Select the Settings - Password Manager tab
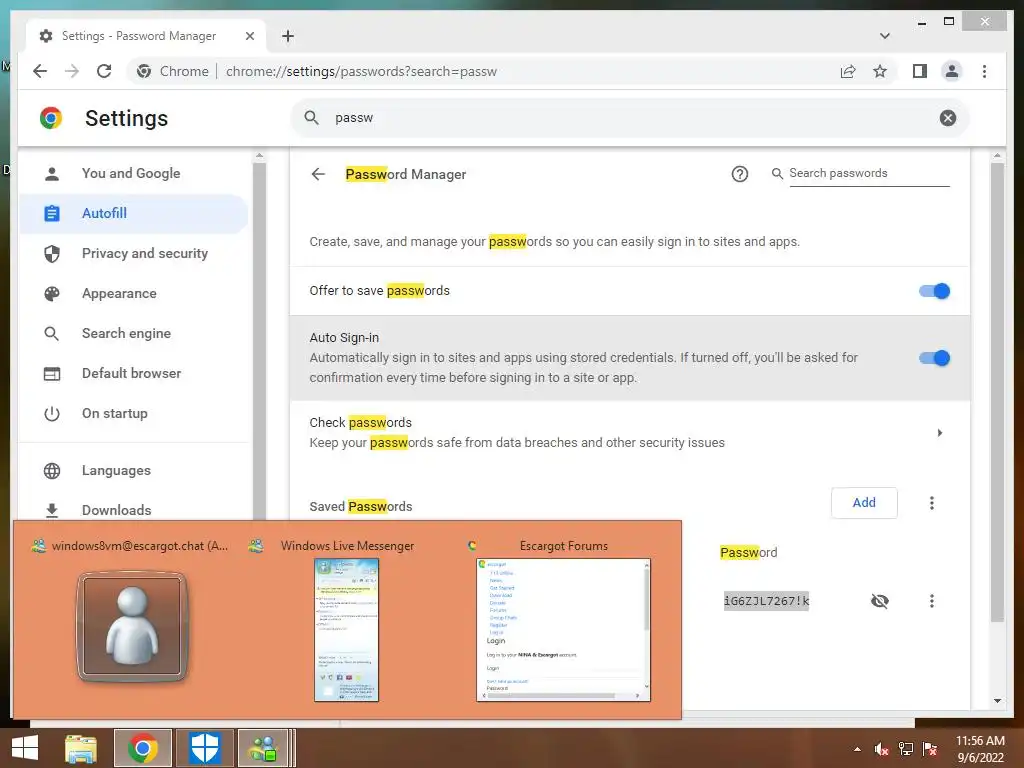 click(x=146, y=36)
